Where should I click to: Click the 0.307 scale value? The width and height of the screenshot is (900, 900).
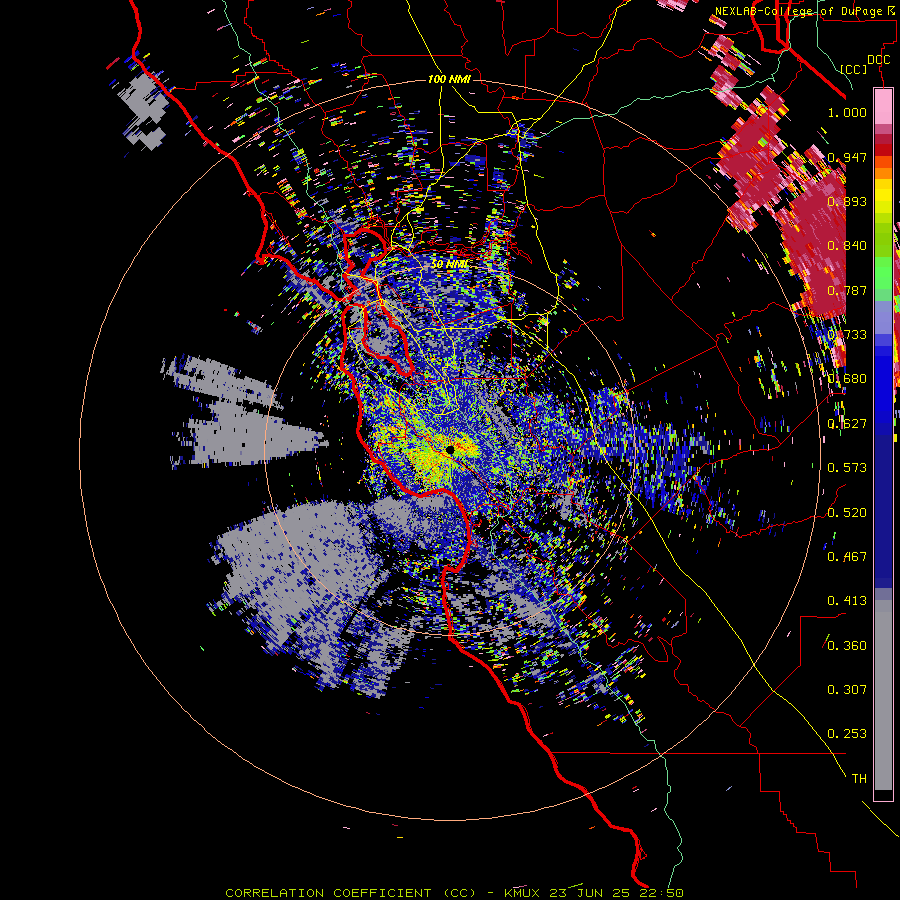pyautogui.click(x=847, y=690)
